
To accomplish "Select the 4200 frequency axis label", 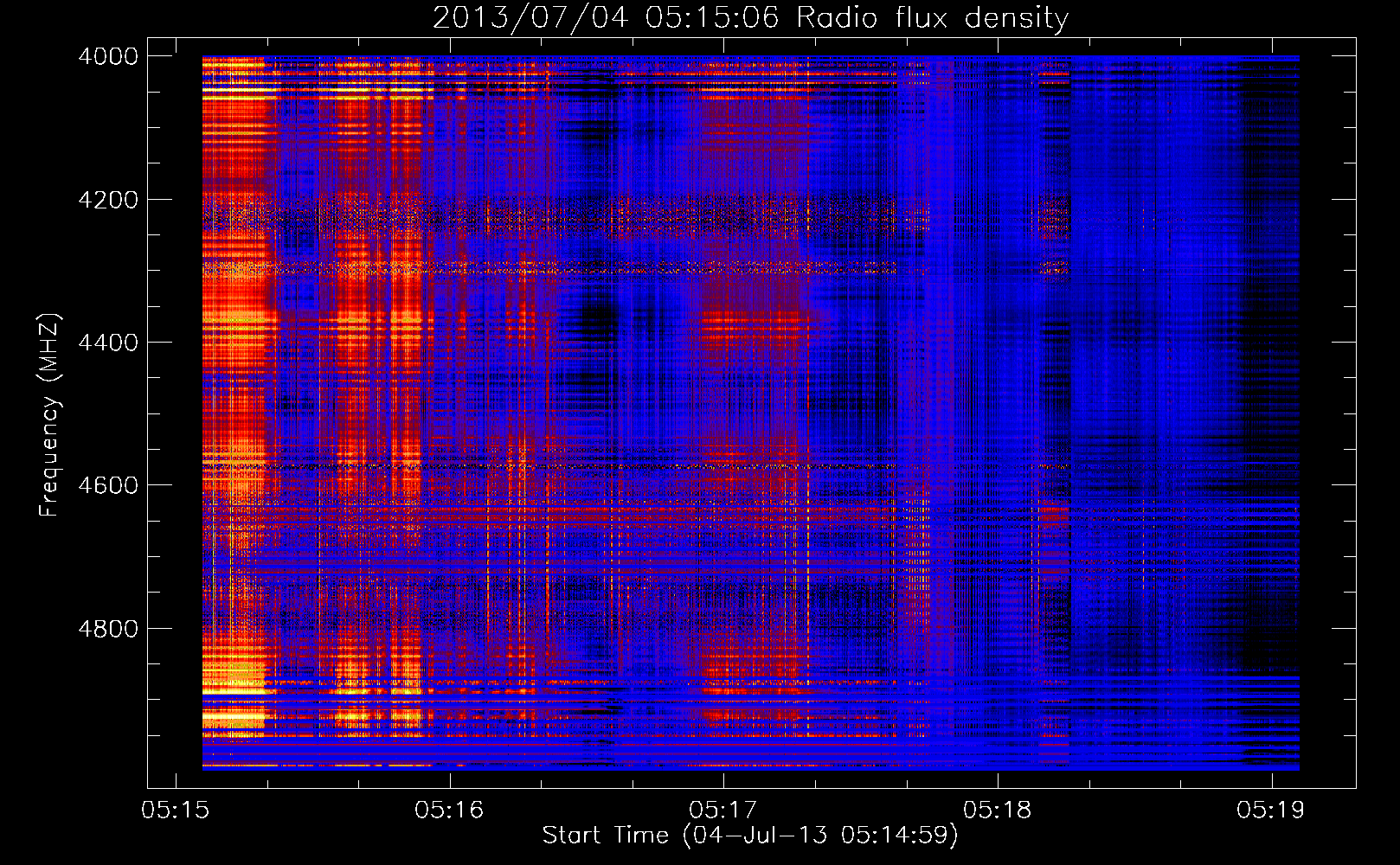I will [108, 200].
